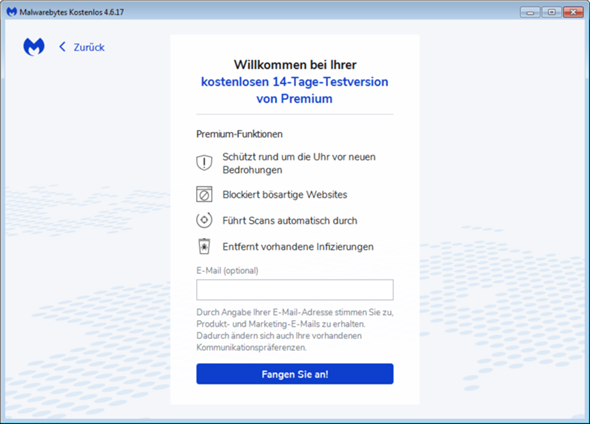The width and height of the screenshot is (590, 424).
Task: Click the automatic scan target icon
Action: point(204,220)
